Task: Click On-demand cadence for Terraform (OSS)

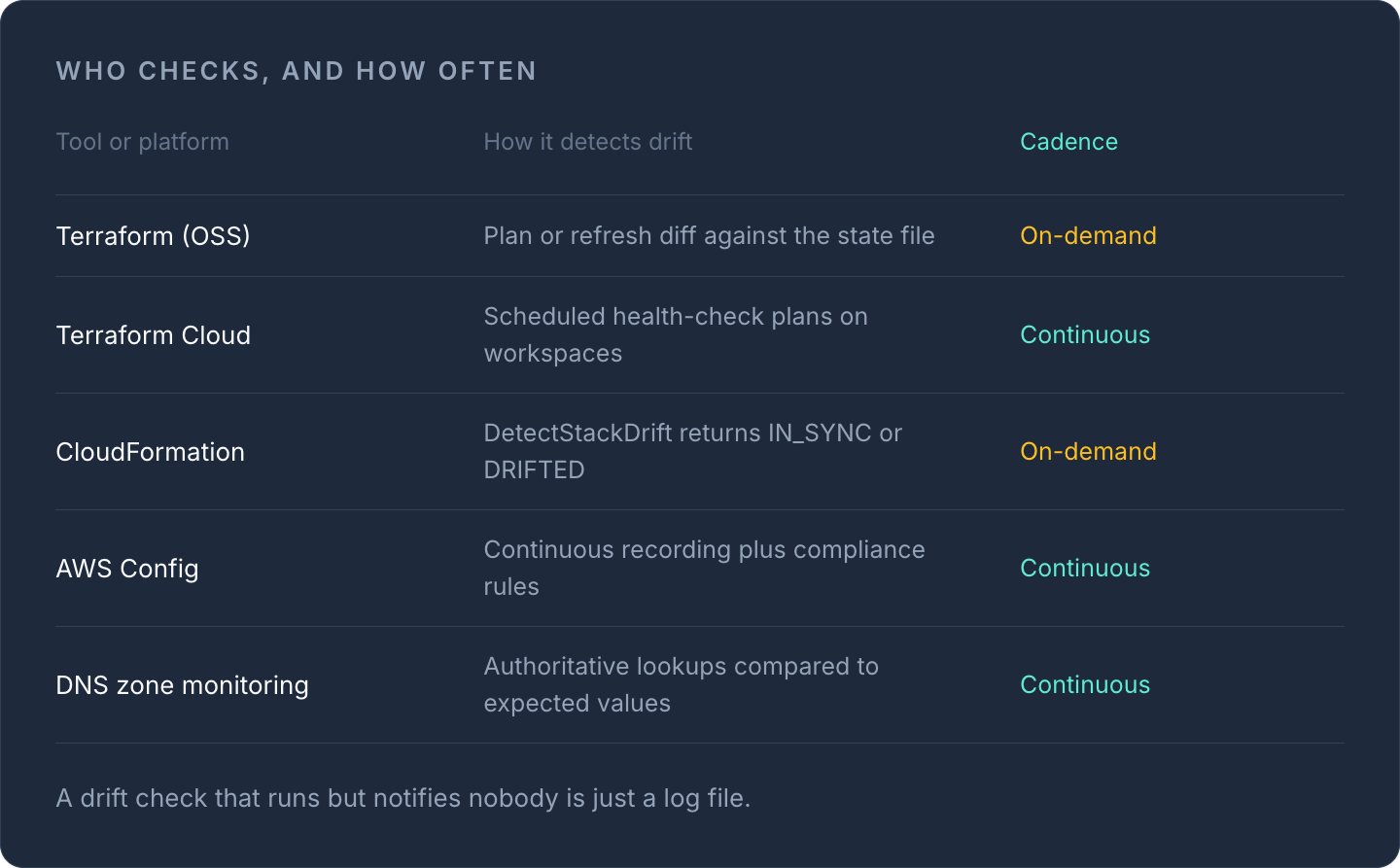Action: (1088, 236)
